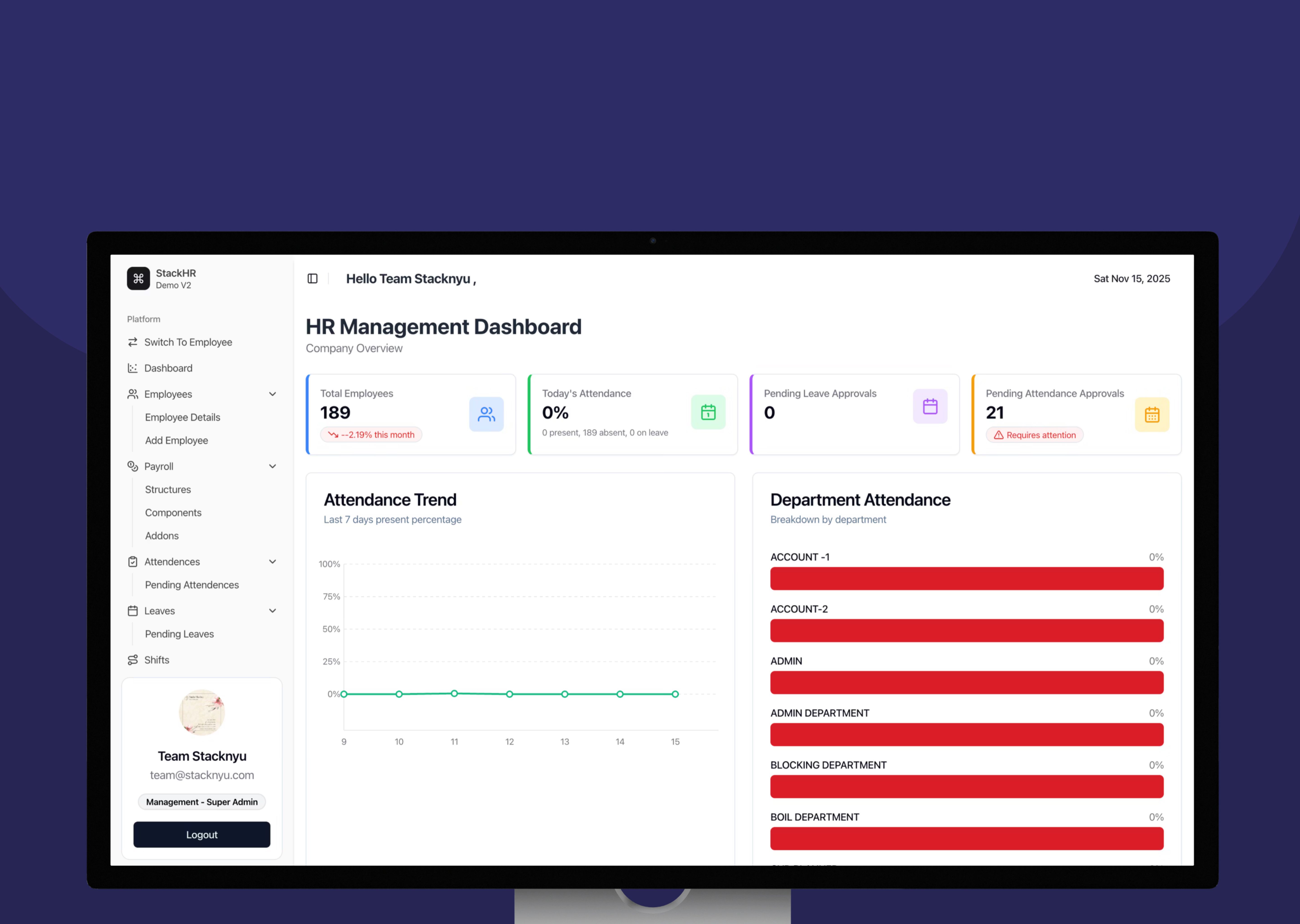1300x924 pixels.
Task: Open the Payroll menu item
Action: [x=202, y=466]
